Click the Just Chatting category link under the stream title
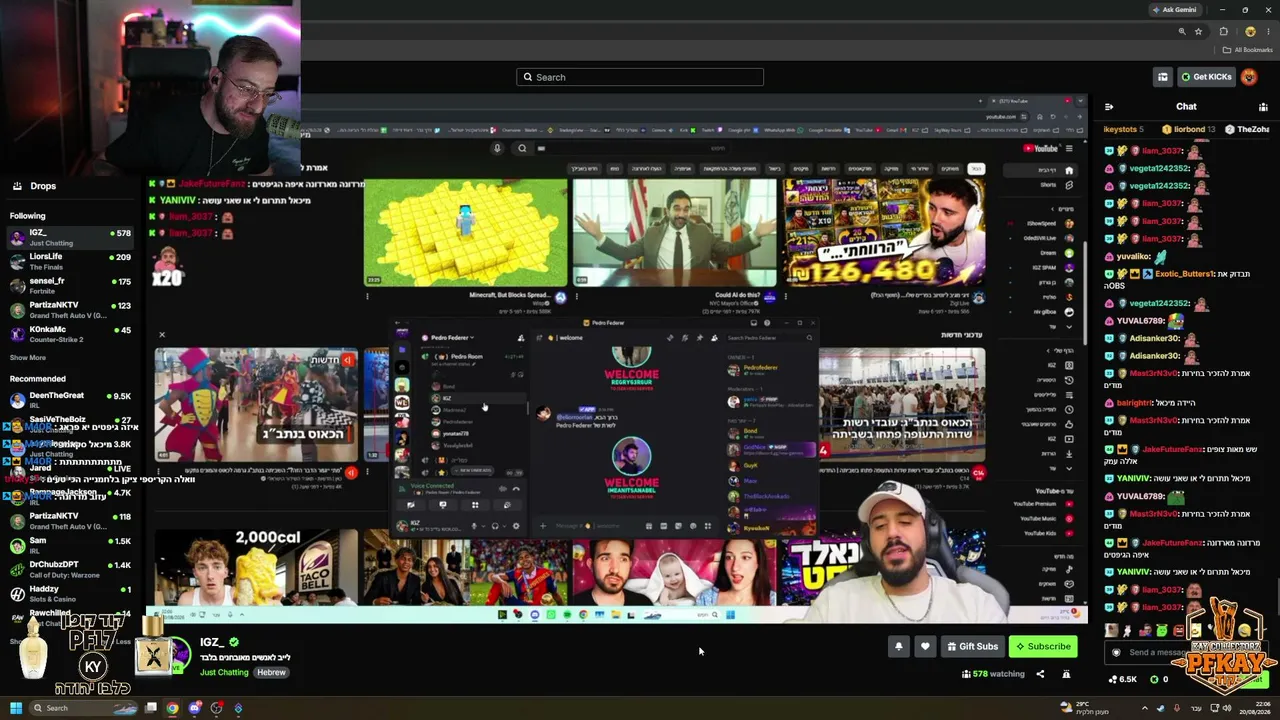Screen dimensions: 1280x720 pos(224,672)
